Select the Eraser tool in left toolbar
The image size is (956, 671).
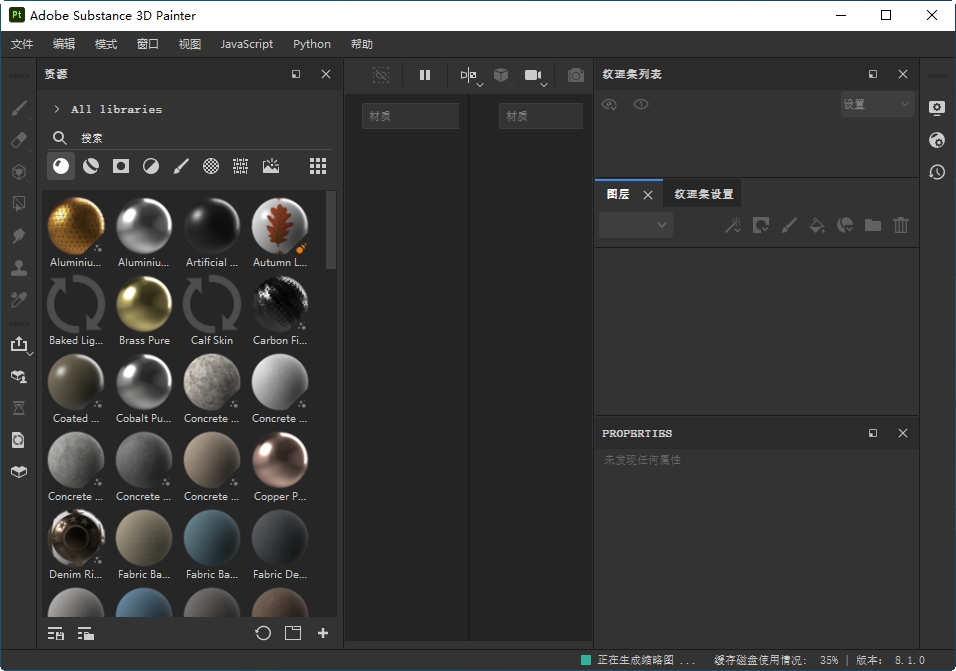pyautogui.click(x=19, y=140)
